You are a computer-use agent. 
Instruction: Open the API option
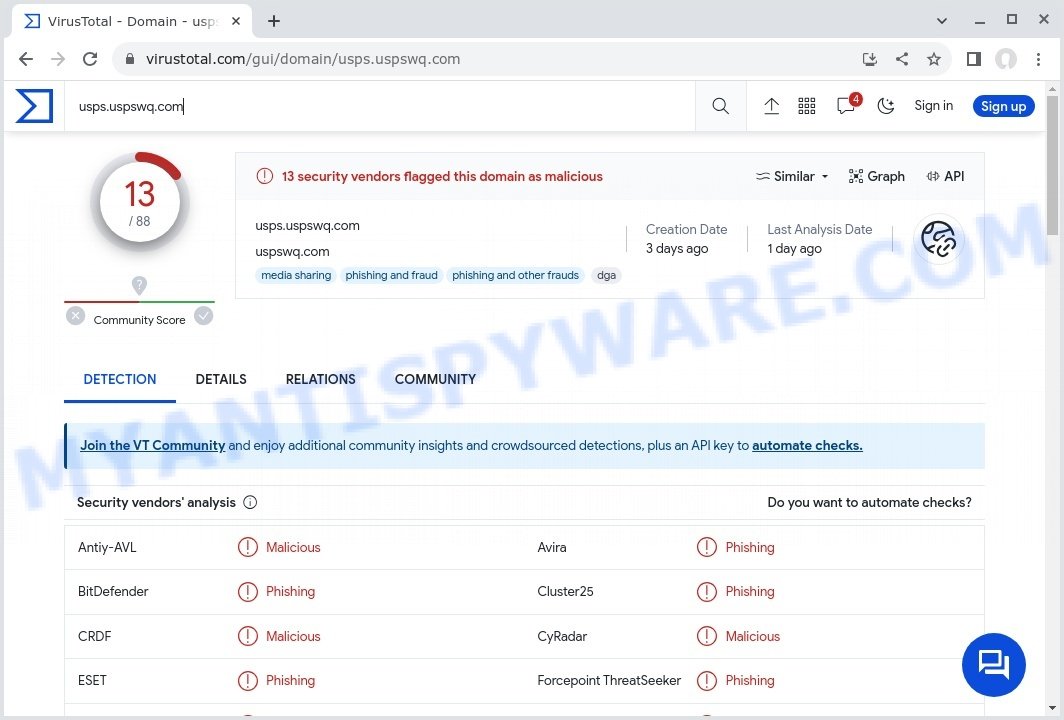(945, 176)
